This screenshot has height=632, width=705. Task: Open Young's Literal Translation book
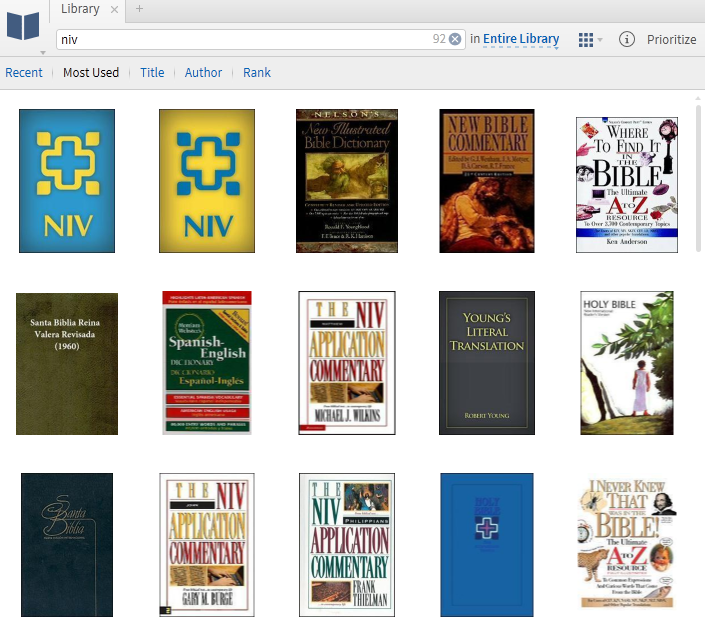[487, 363]
